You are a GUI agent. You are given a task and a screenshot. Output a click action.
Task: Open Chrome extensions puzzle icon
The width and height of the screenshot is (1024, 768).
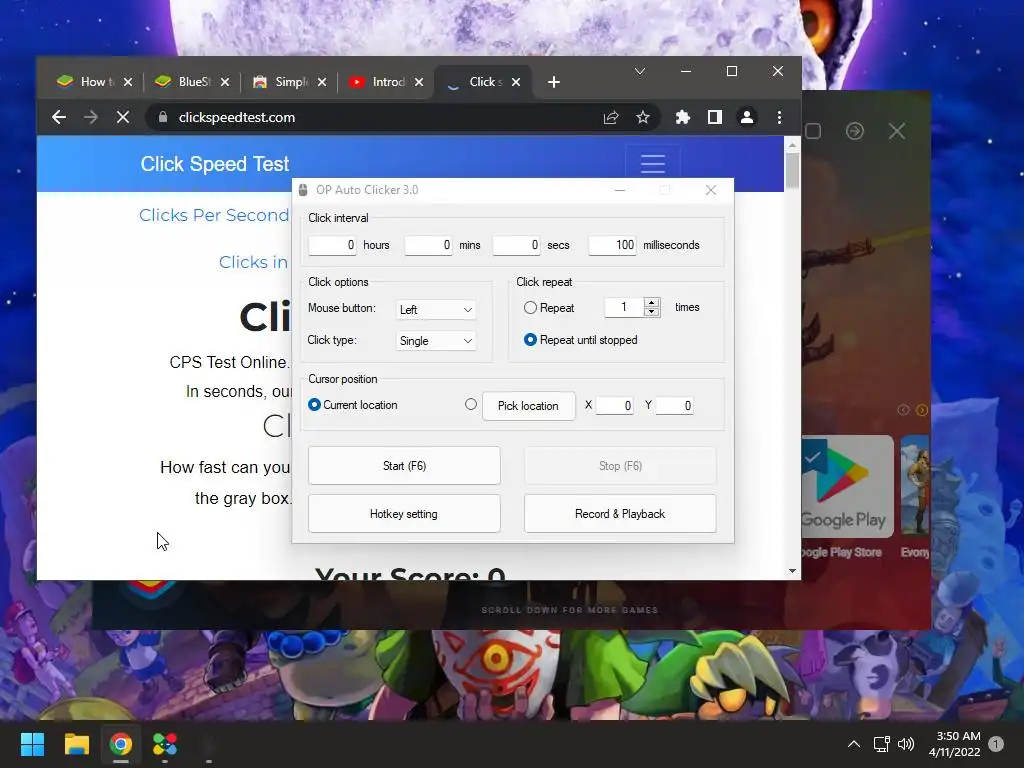[682, 118]
